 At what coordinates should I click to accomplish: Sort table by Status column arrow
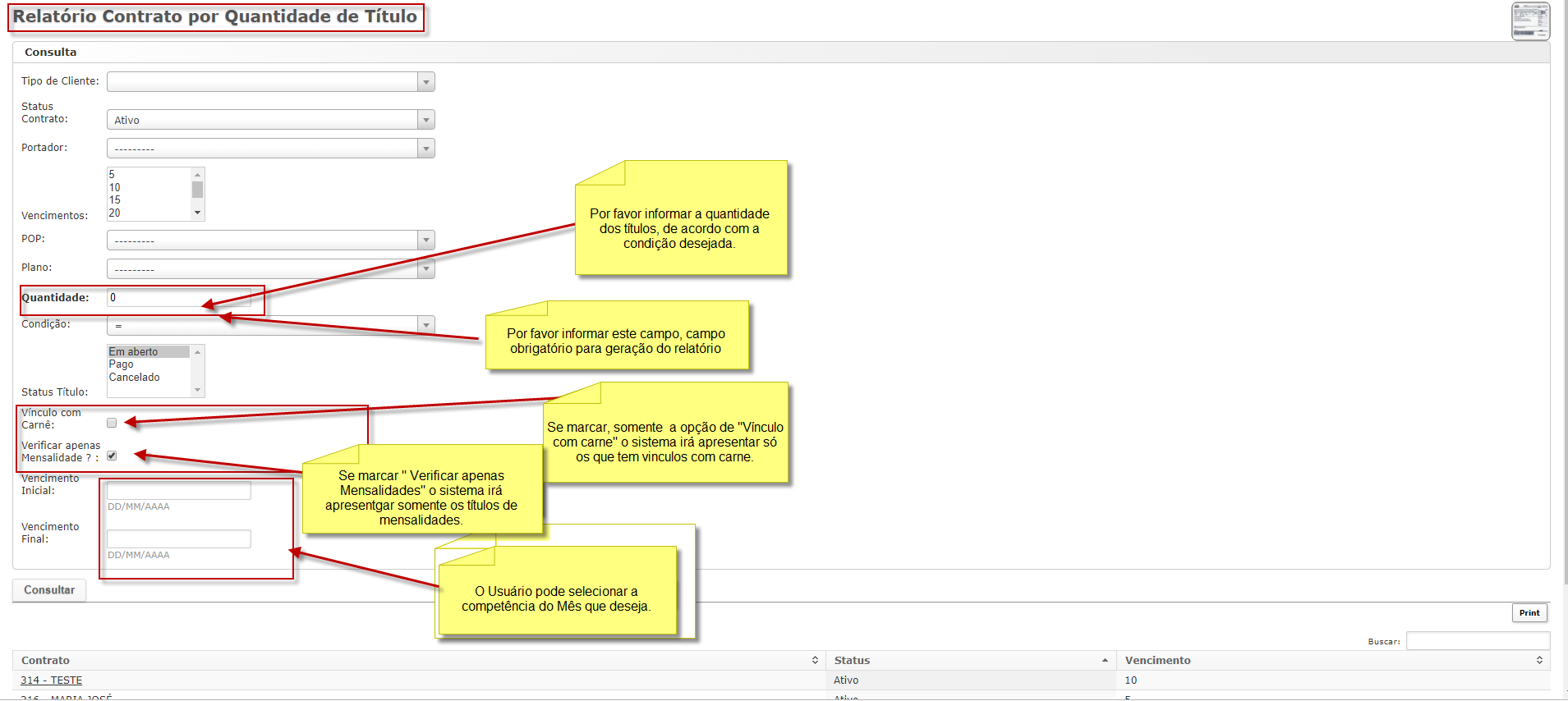pyautogui.click(x=1105, y=660)
